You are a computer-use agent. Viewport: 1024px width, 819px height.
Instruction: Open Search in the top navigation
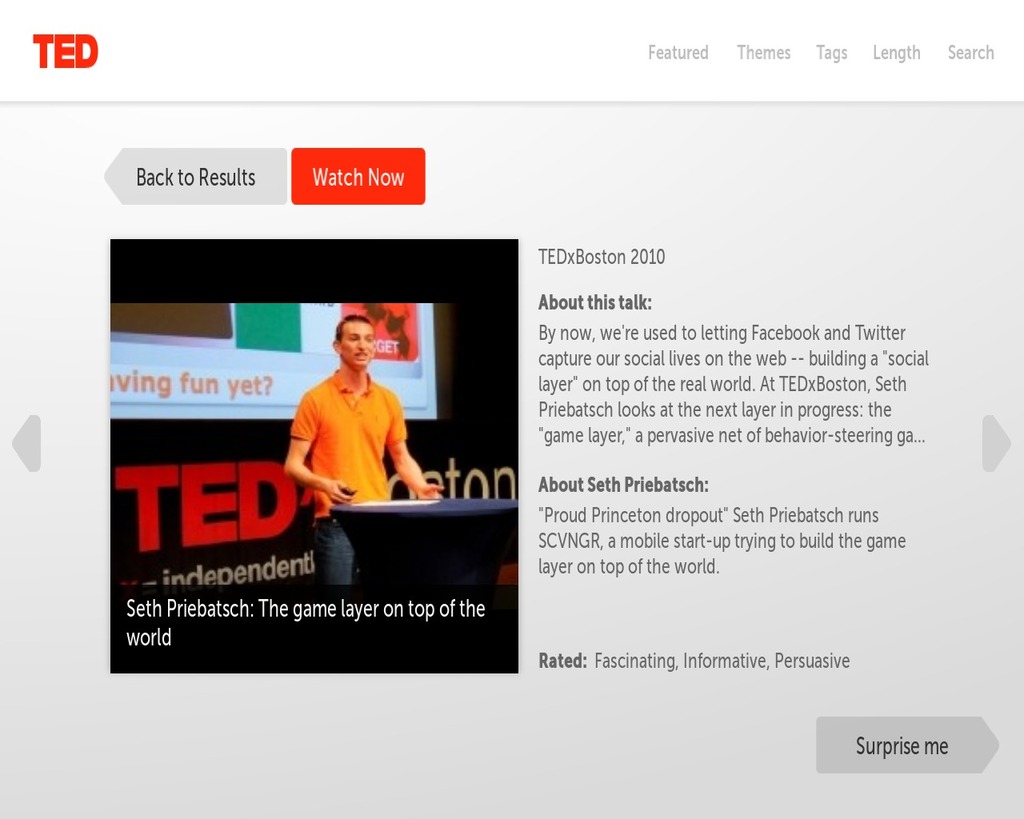coord(970,52)
